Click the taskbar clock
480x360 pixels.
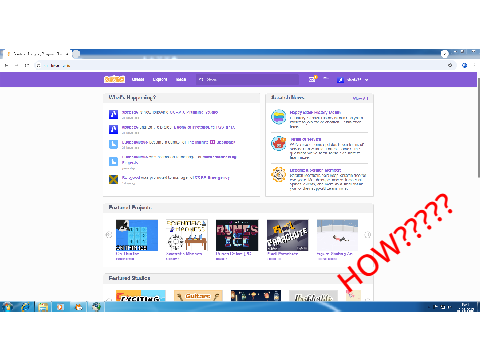pyautogui.click(x=466, y=307)
